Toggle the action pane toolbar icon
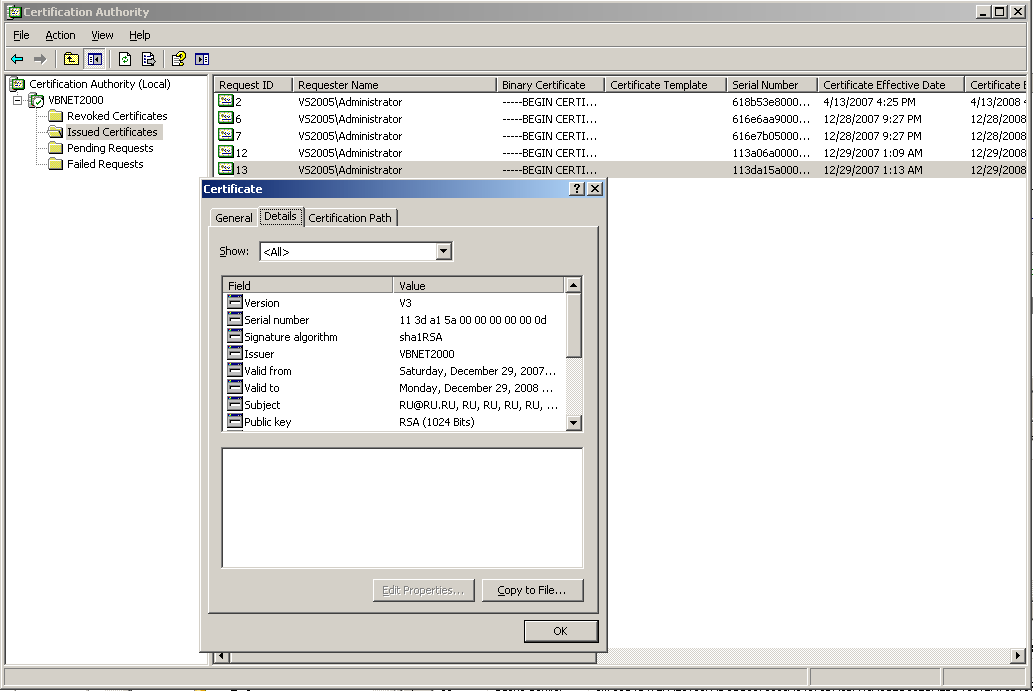This screenshot has width=1033, height=691. [x=202, y=59]
